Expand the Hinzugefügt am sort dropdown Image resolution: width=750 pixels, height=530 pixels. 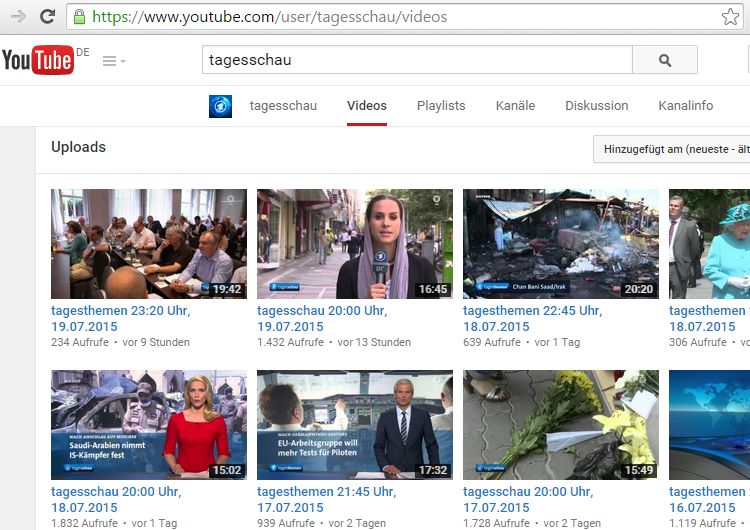(x=672, y=149)
